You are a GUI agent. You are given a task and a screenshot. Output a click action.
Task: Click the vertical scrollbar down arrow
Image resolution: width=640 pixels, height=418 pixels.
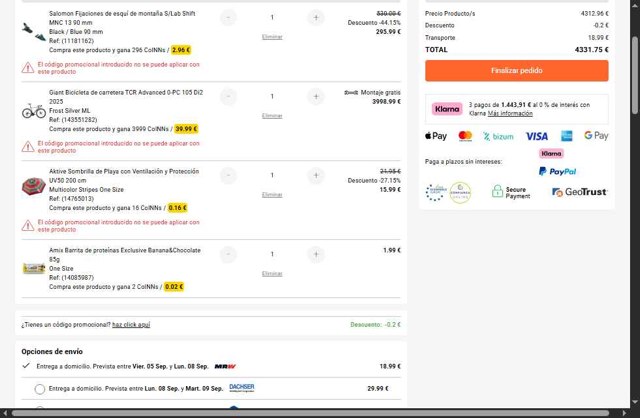point(635,402)
